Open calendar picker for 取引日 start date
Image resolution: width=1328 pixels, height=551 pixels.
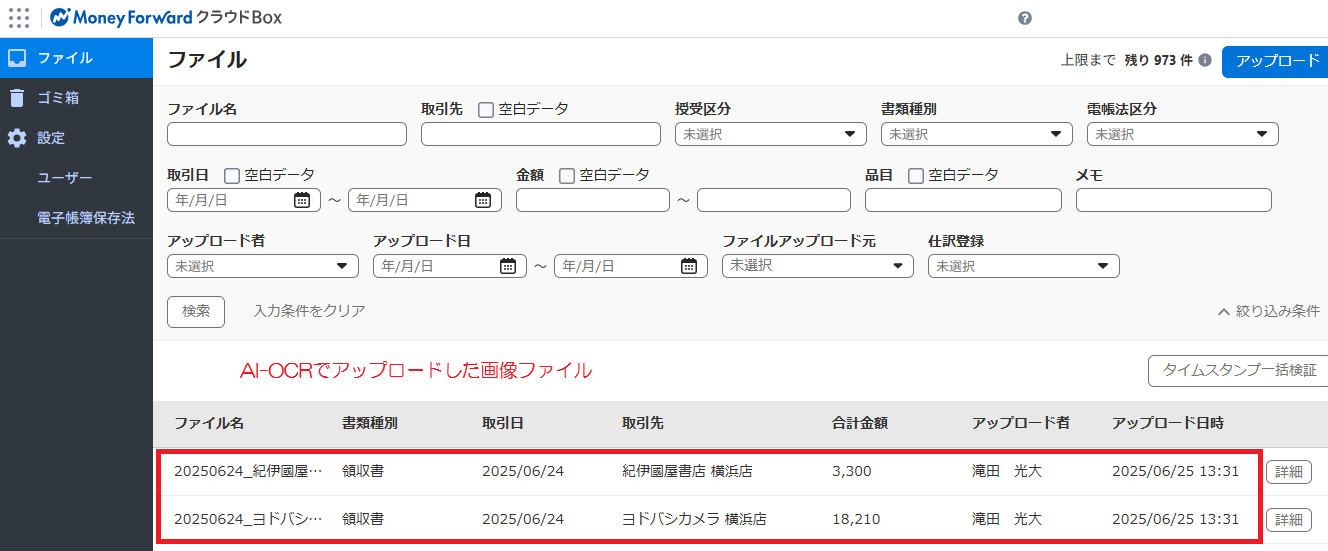(302, 200)
